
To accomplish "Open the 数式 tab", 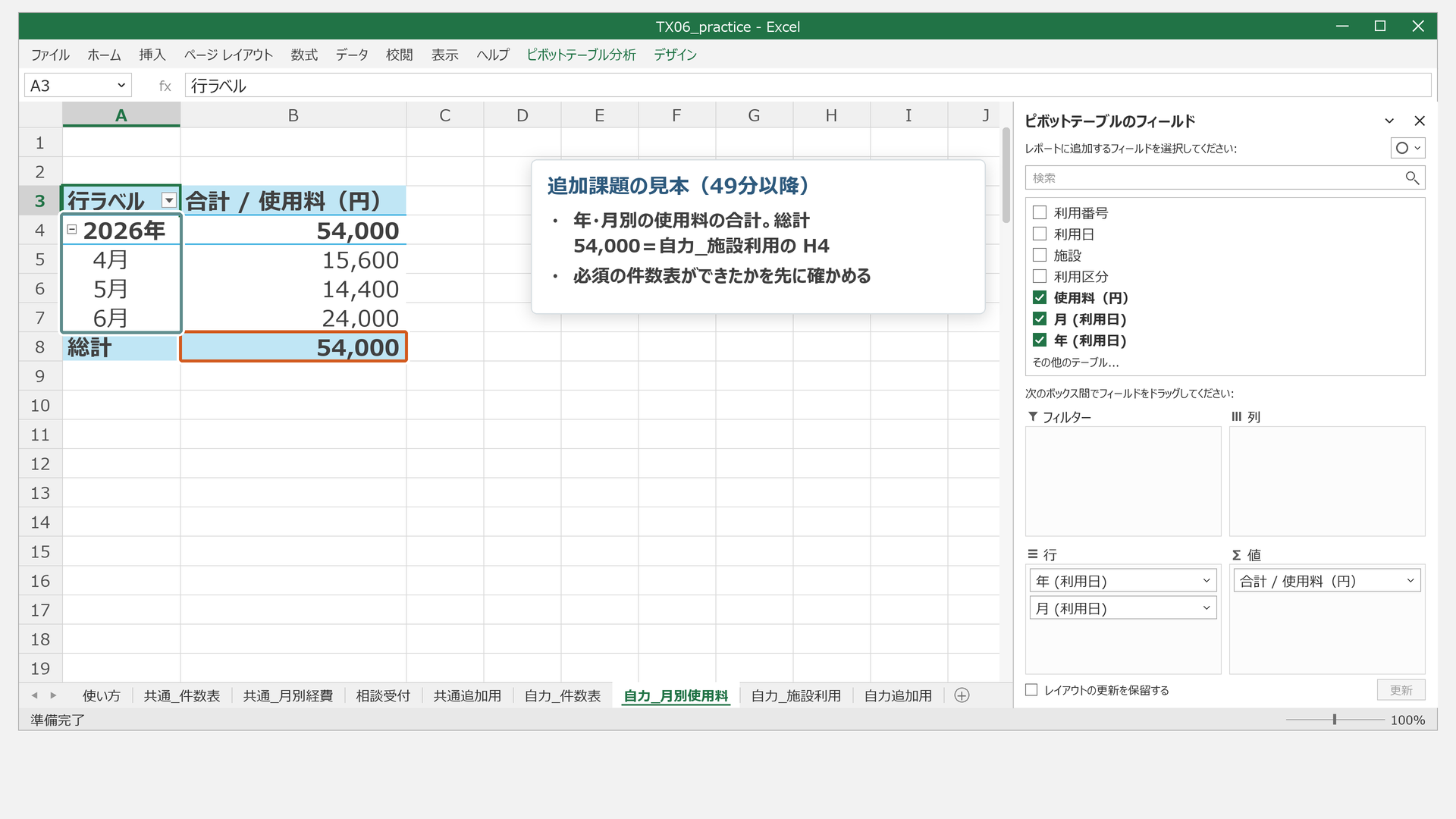I will click(304, 55).
